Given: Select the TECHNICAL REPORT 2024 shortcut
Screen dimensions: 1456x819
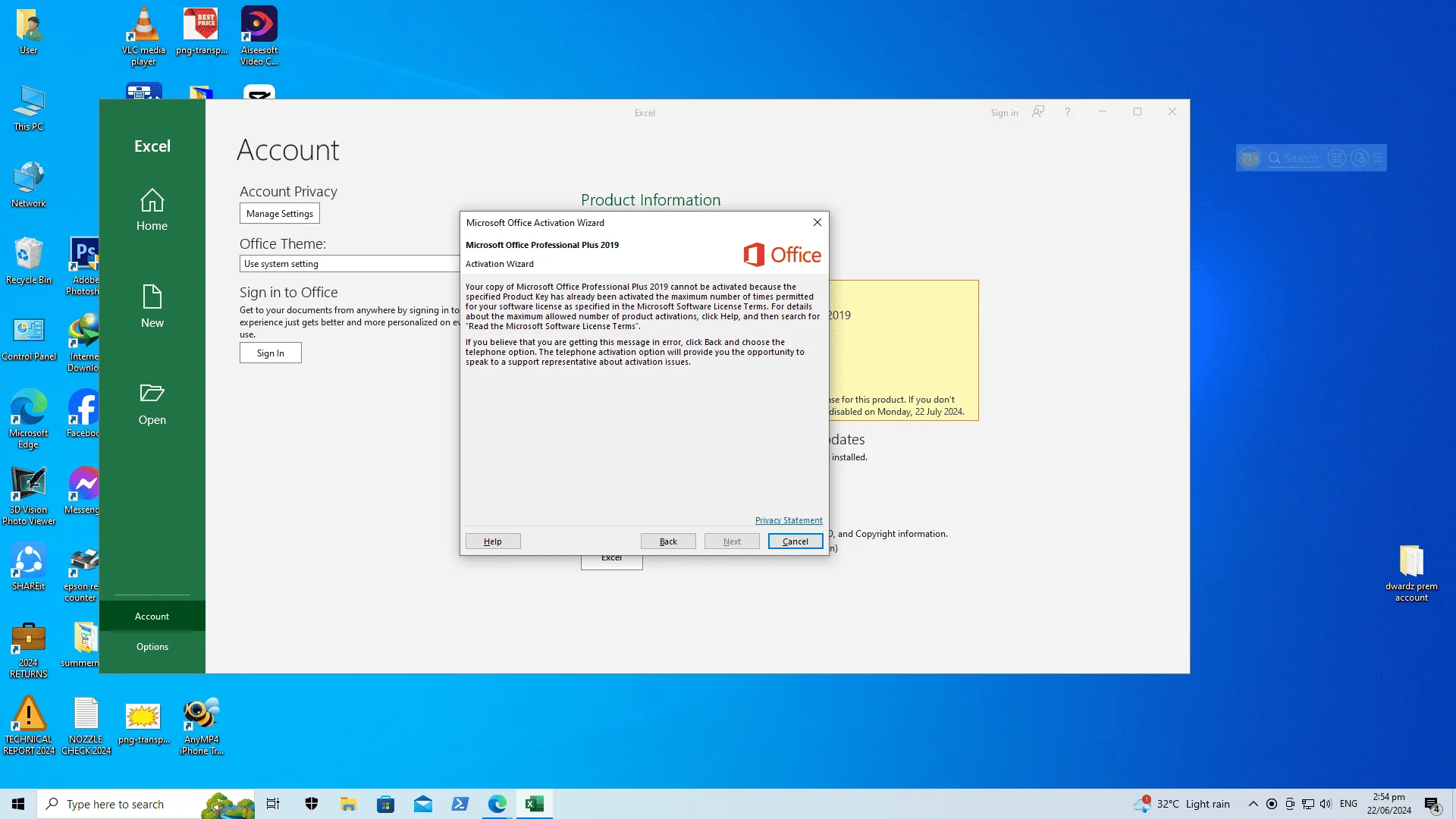Looking at the screenshot, I should coord(29,726).
